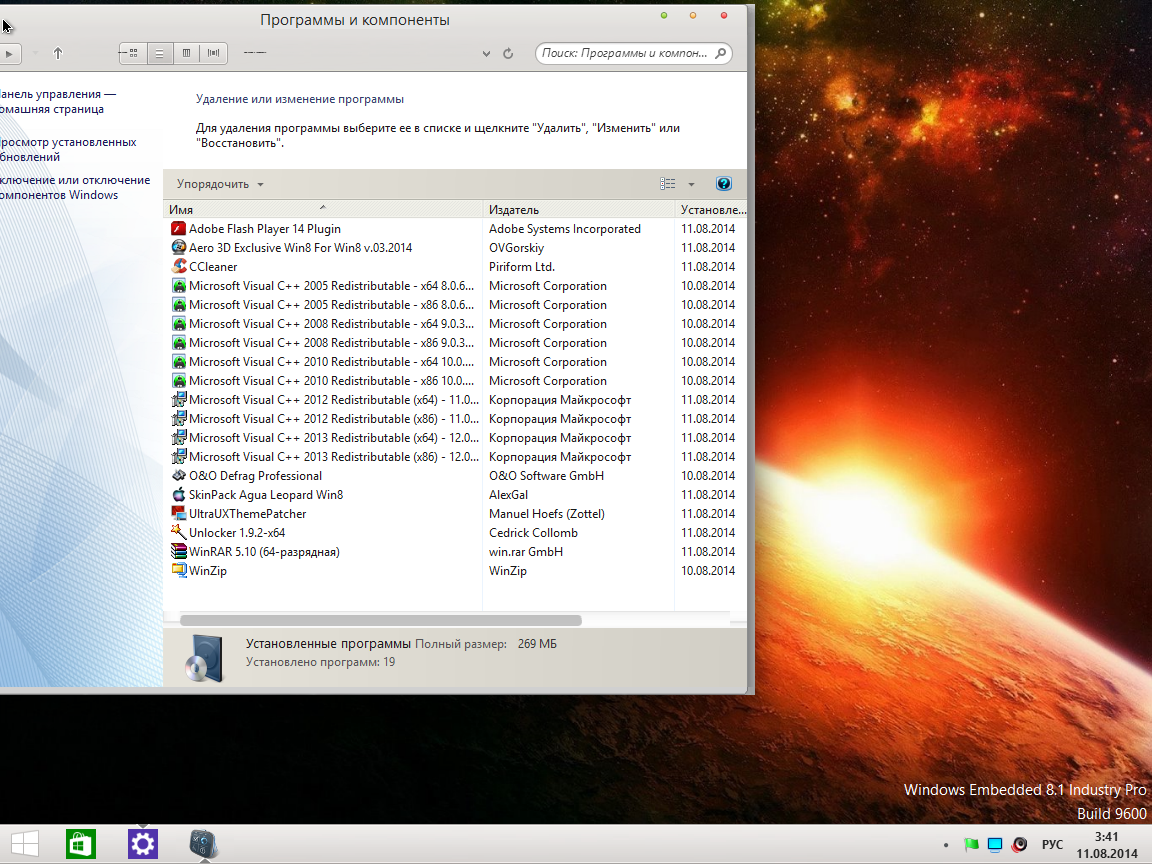
Task: Refresh the programs list
Action: (x=508, y=54)
